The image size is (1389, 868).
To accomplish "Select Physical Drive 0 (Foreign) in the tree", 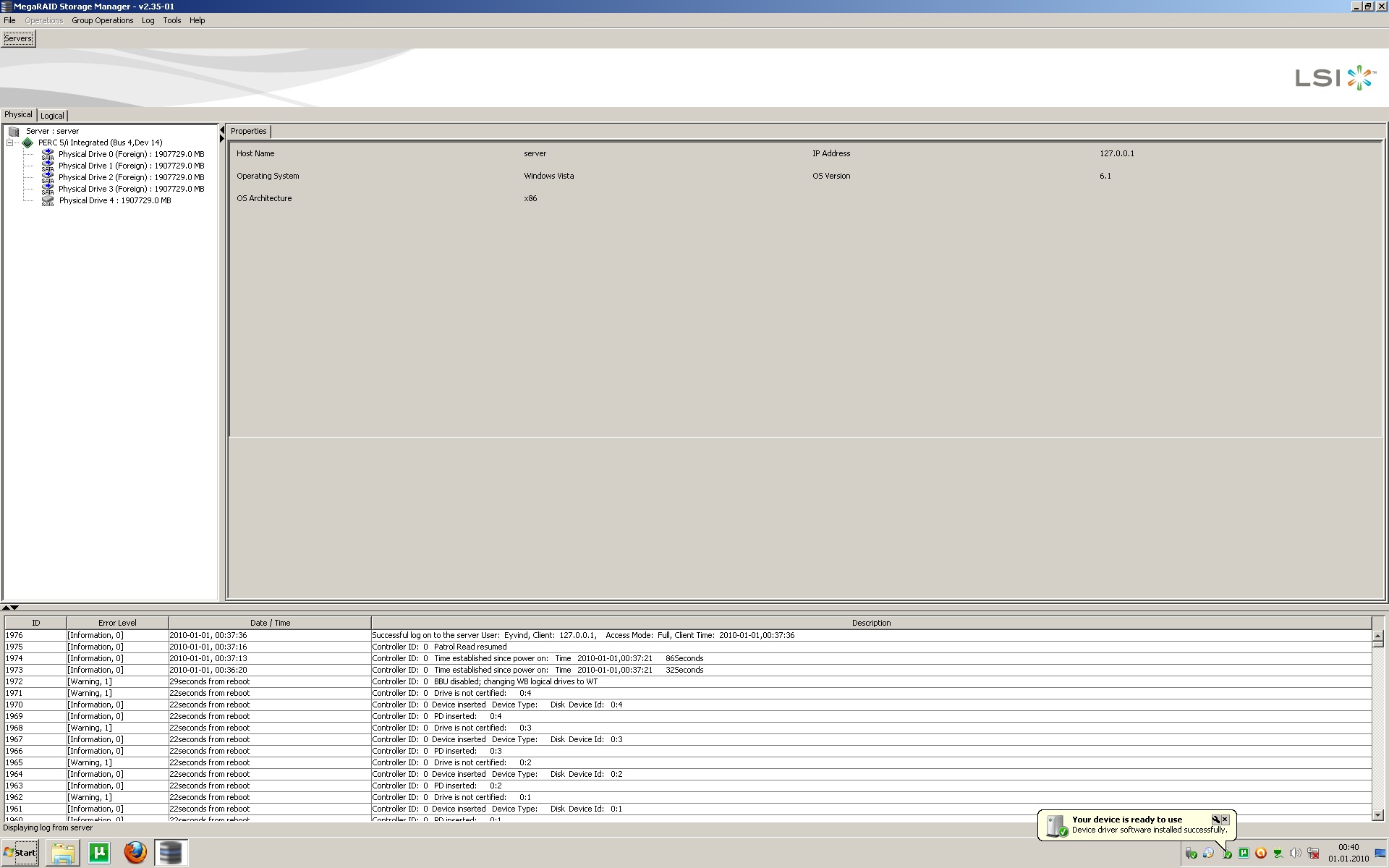I will (x=132, y=155).
